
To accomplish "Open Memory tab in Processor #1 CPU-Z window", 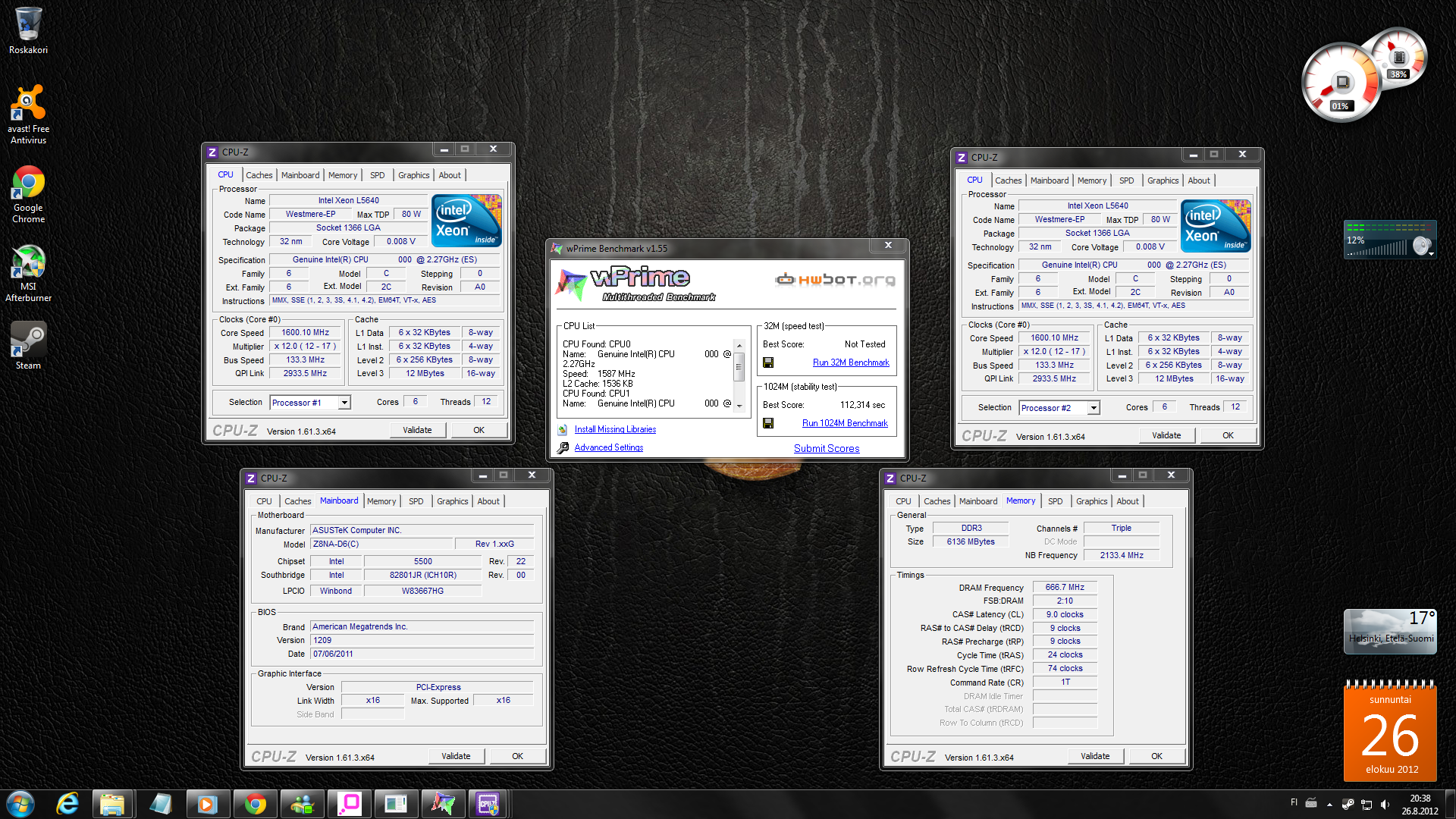I will click(x=342, y=175).
